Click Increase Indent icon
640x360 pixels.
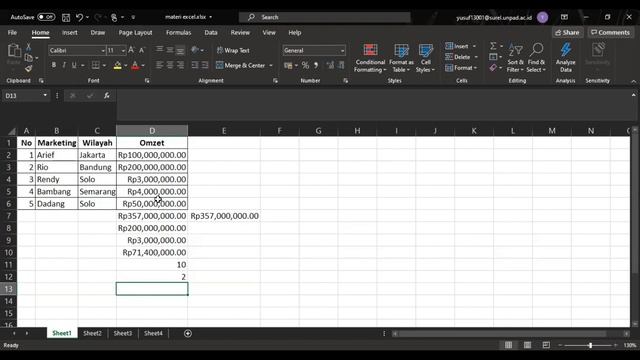(x=205, y=65)
